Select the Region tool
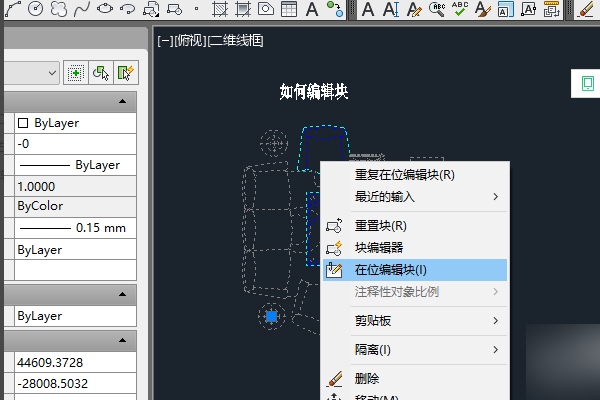This screenshot has height=400, width=600. point(266,9)
